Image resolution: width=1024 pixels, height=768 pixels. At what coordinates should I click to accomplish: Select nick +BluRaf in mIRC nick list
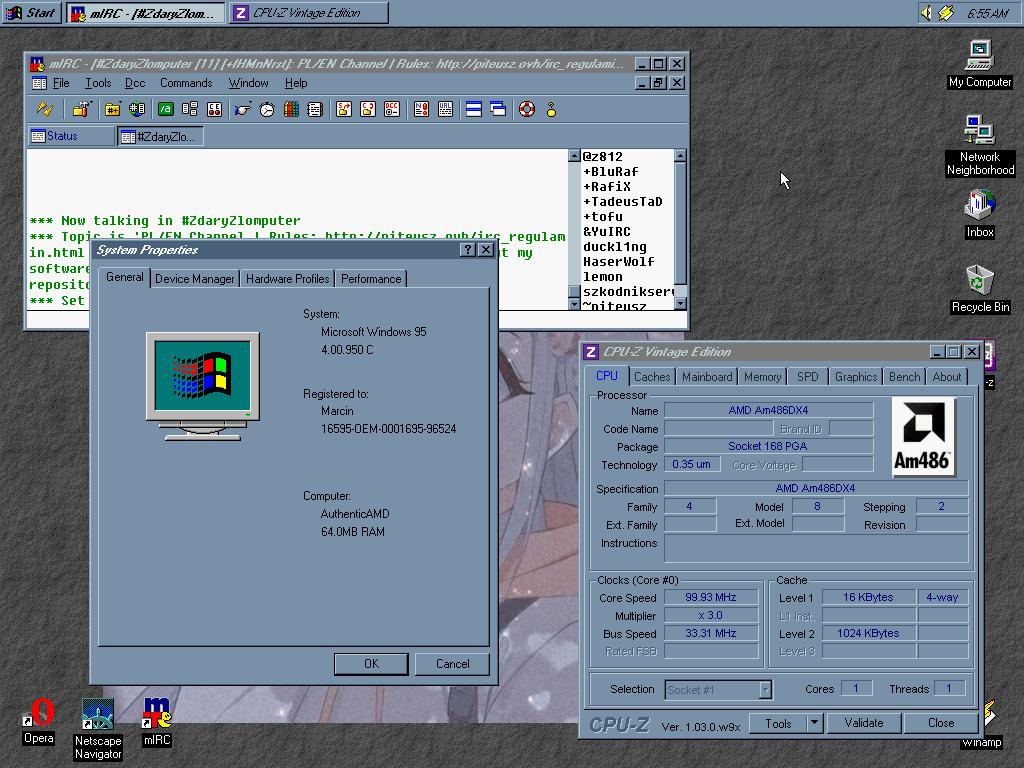click(x=611, y=172)
